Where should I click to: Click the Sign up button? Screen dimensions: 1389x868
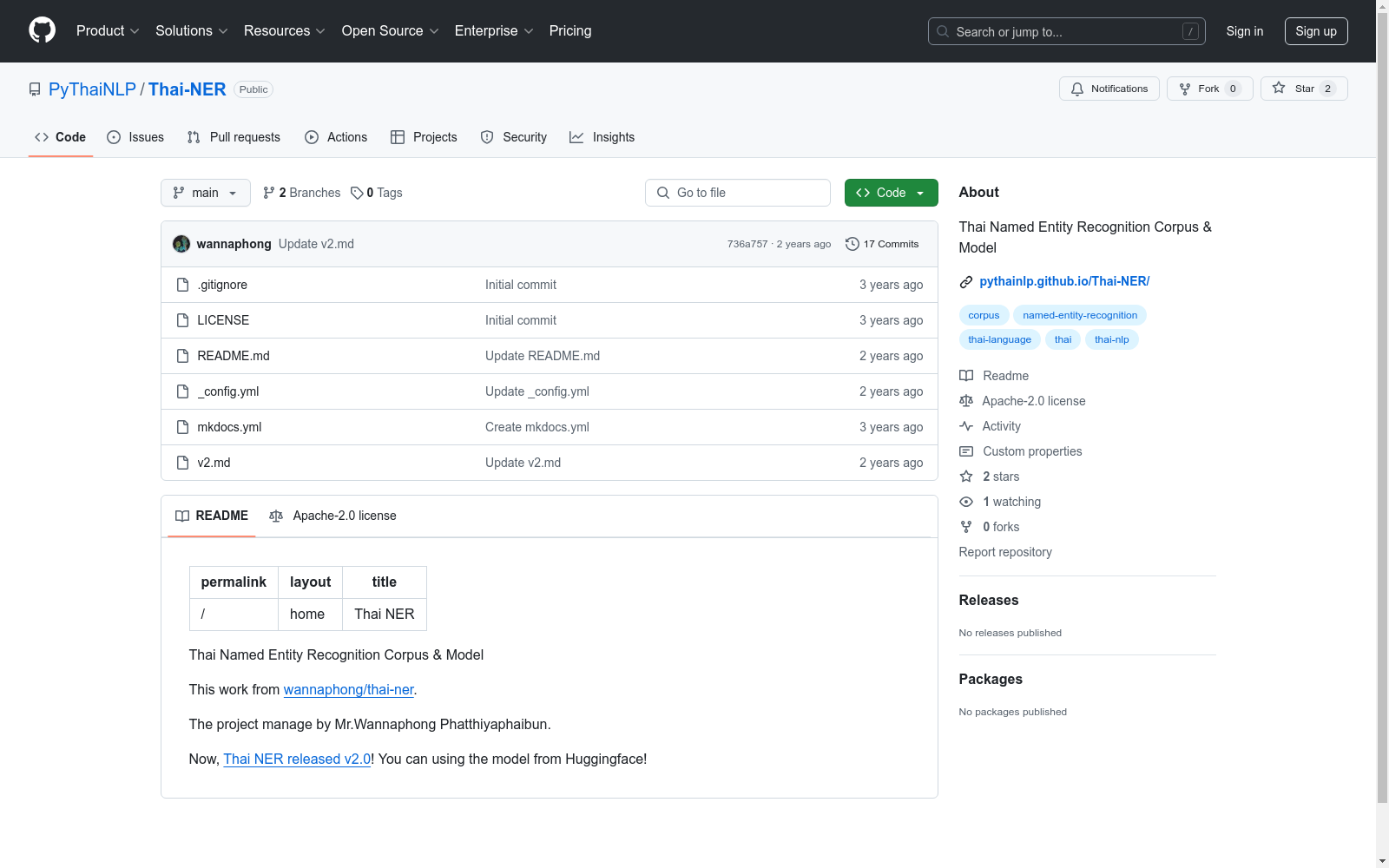[x=1316, y=31]
